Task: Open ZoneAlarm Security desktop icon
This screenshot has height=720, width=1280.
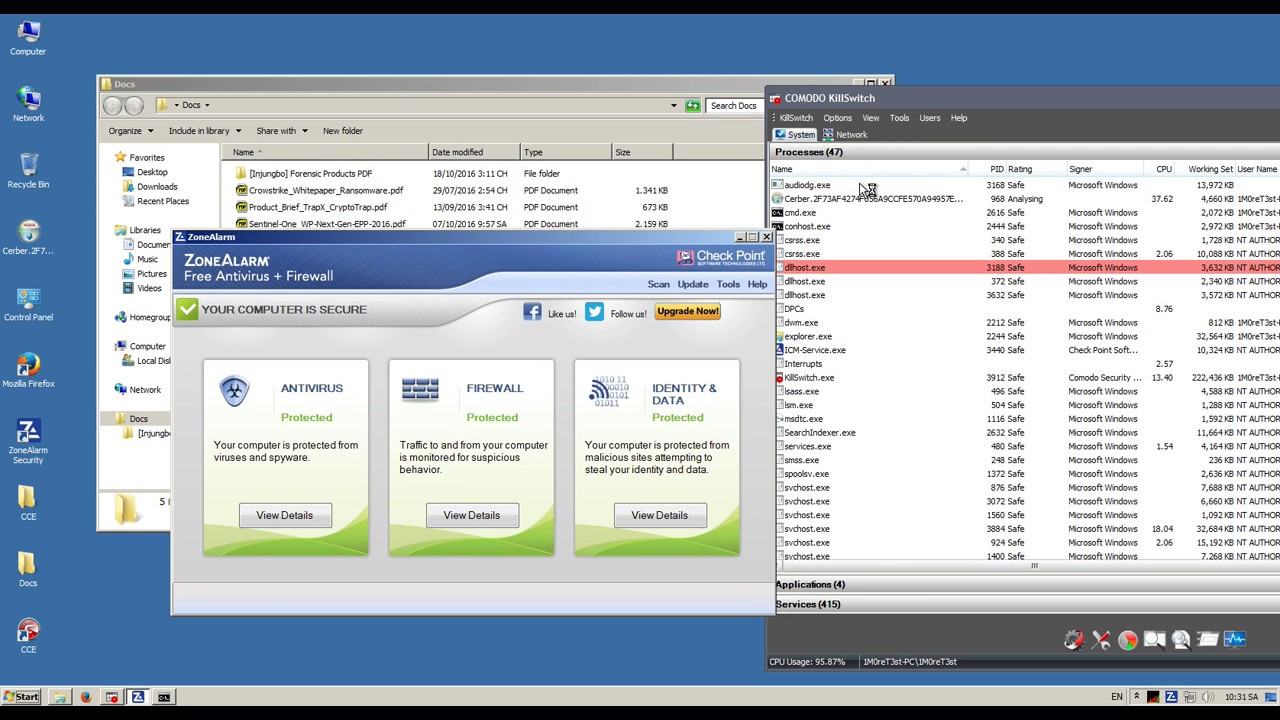Action: pos(28,441)
